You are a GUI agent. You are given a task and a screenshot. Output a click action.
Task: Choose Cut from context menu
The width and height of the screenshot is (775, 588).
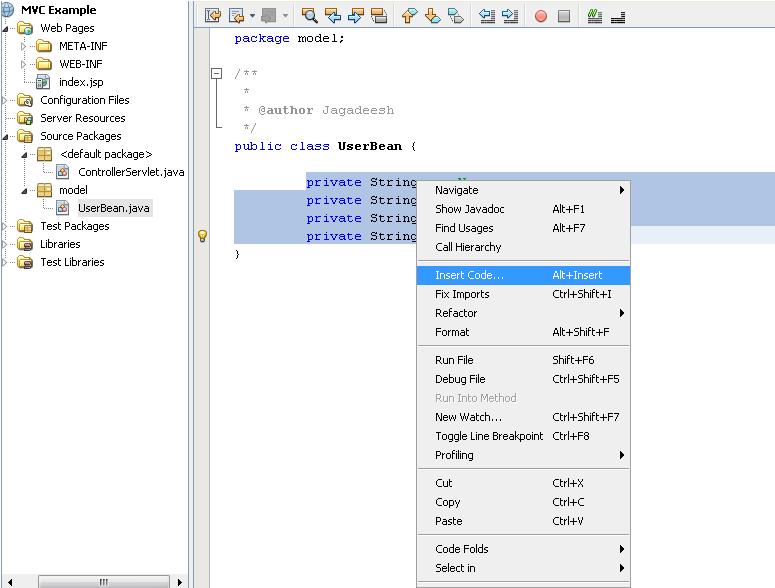coord(523,483)
